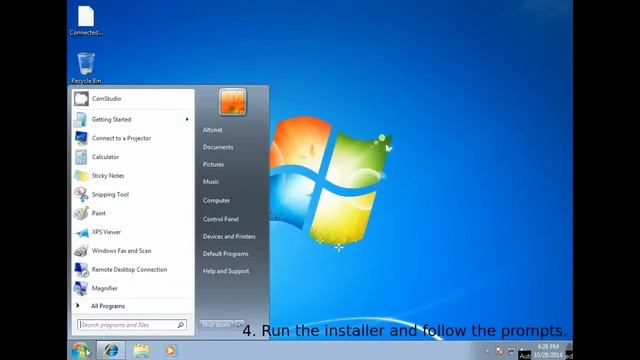Open Internet Explorer from the taskbar
Screen dimensions: 640x360
click(x=111, y=351)
